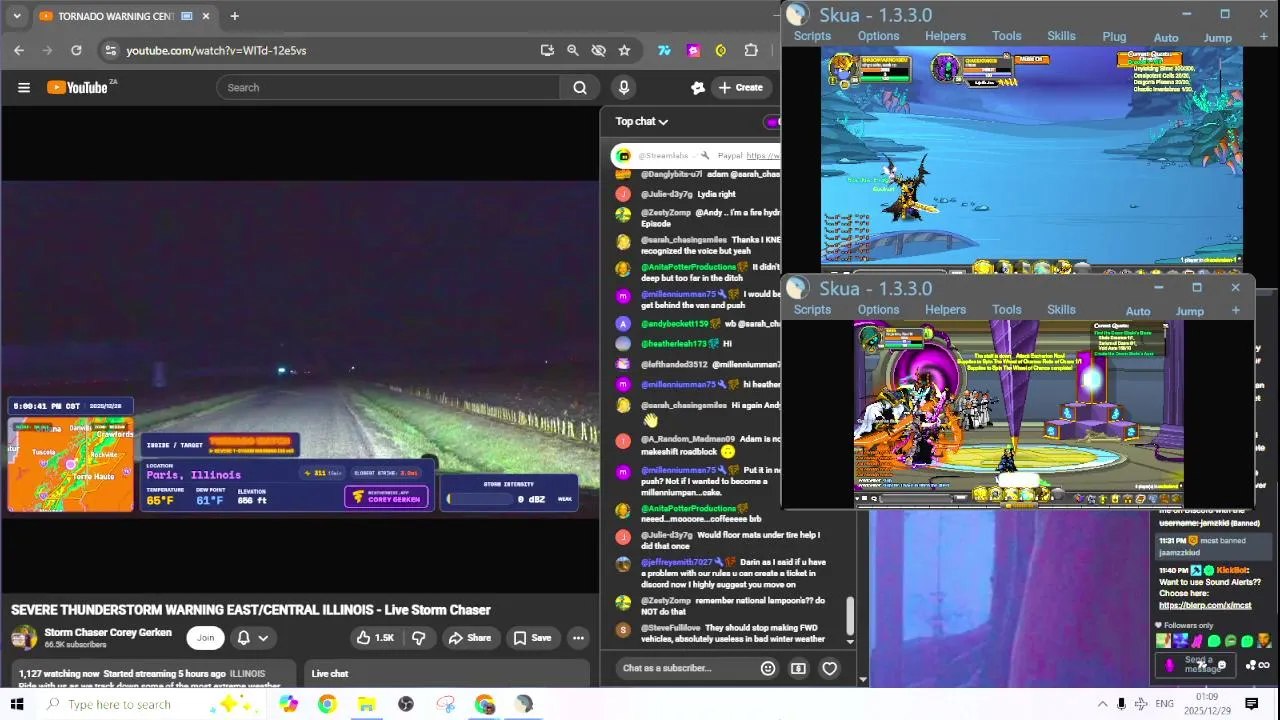Open the Windows Start menu
This screenshot has height=720, width=1280.
16,704
